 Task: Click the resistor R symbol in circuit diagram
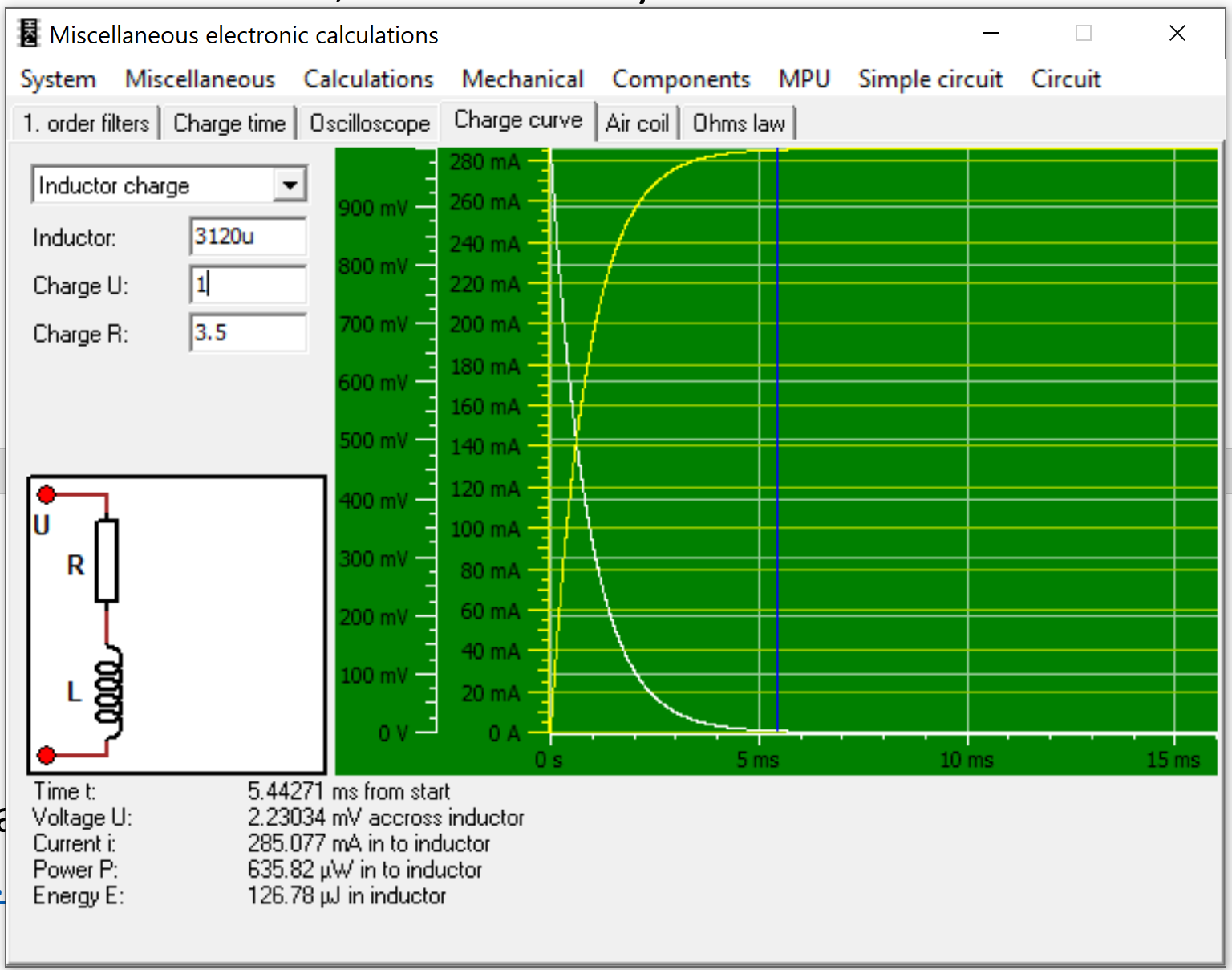(107, 560)
